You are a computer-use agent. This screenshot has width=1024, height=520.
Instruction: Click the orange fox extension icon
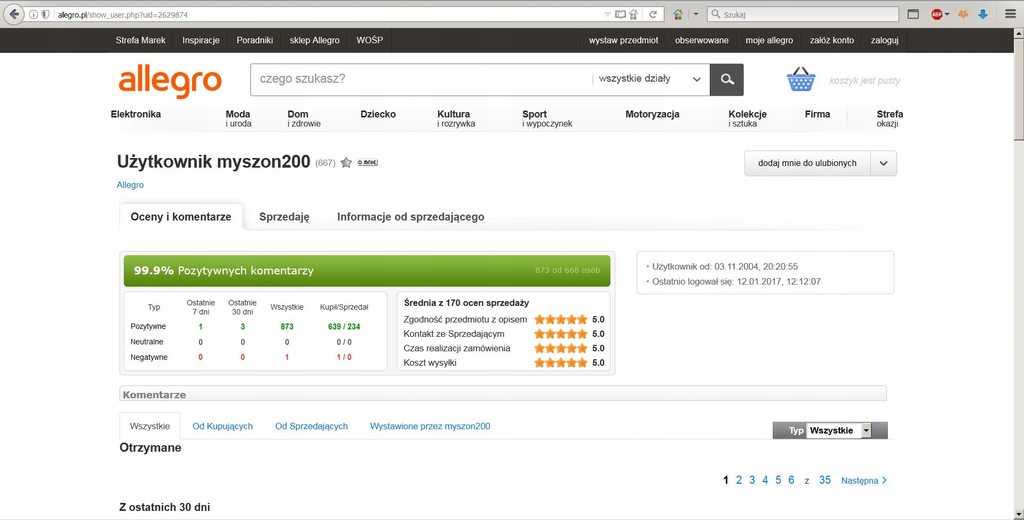click(x=963, y=14)
